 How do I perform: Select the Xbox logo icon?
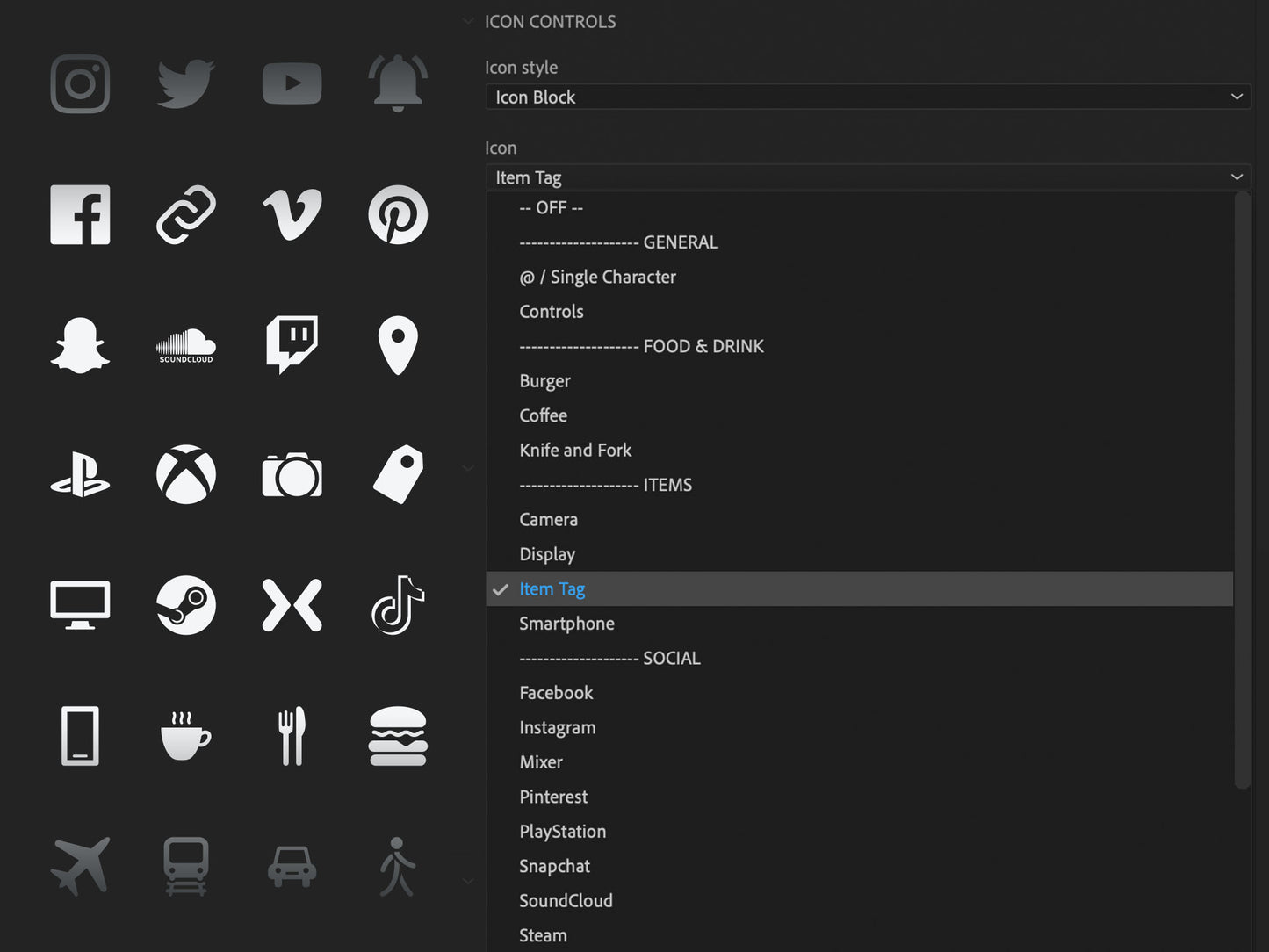click(x=186, y=475)
